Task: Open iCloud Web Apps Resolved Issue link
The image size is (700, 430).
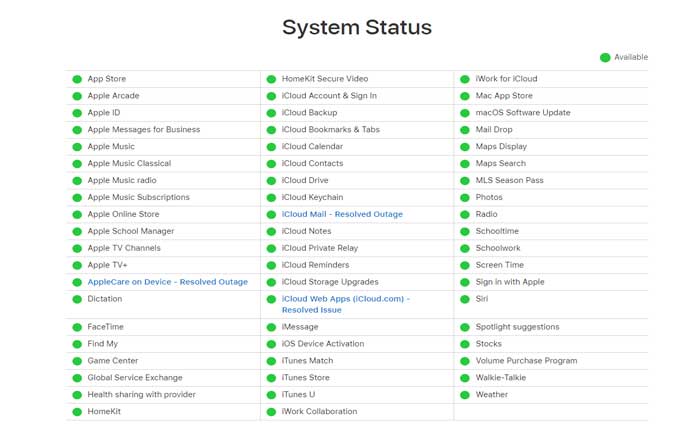Action: click(345, 304)
